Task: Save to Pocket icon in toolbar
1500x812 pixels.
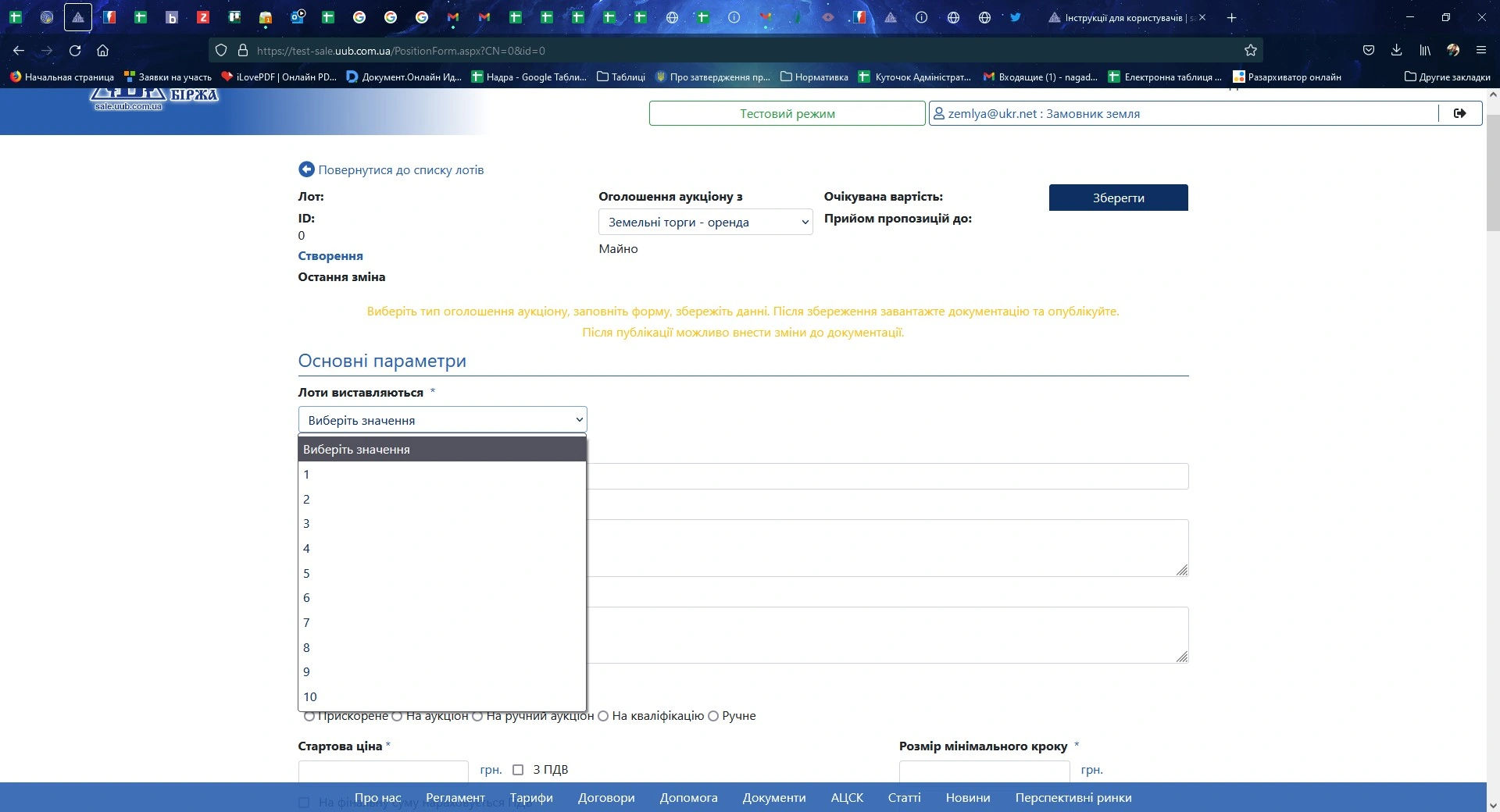Action: coord(1368,51)
